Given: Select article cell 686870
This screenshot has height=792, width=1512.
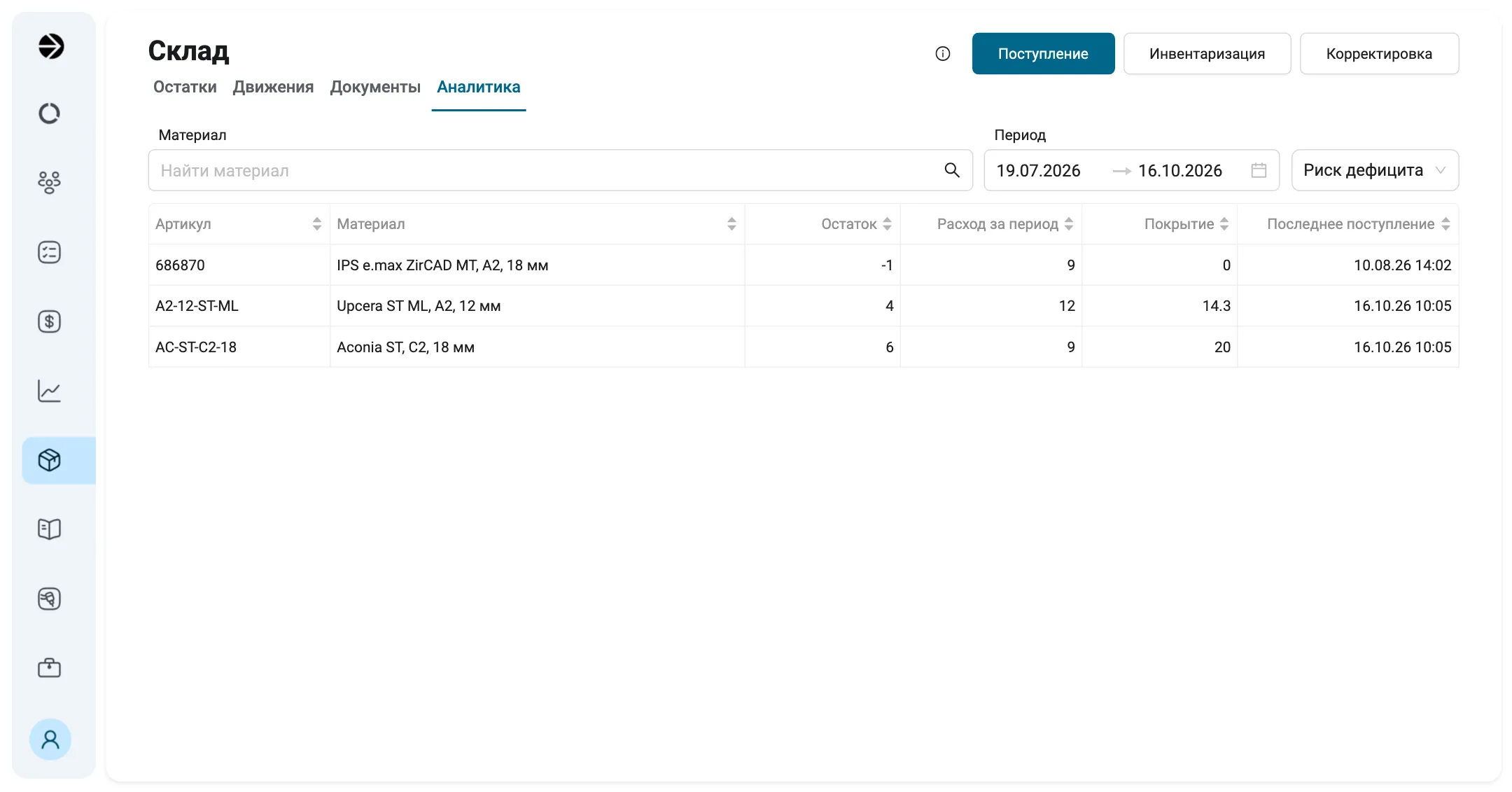Looking at the screenshot, I should click(x=239, y=265).
